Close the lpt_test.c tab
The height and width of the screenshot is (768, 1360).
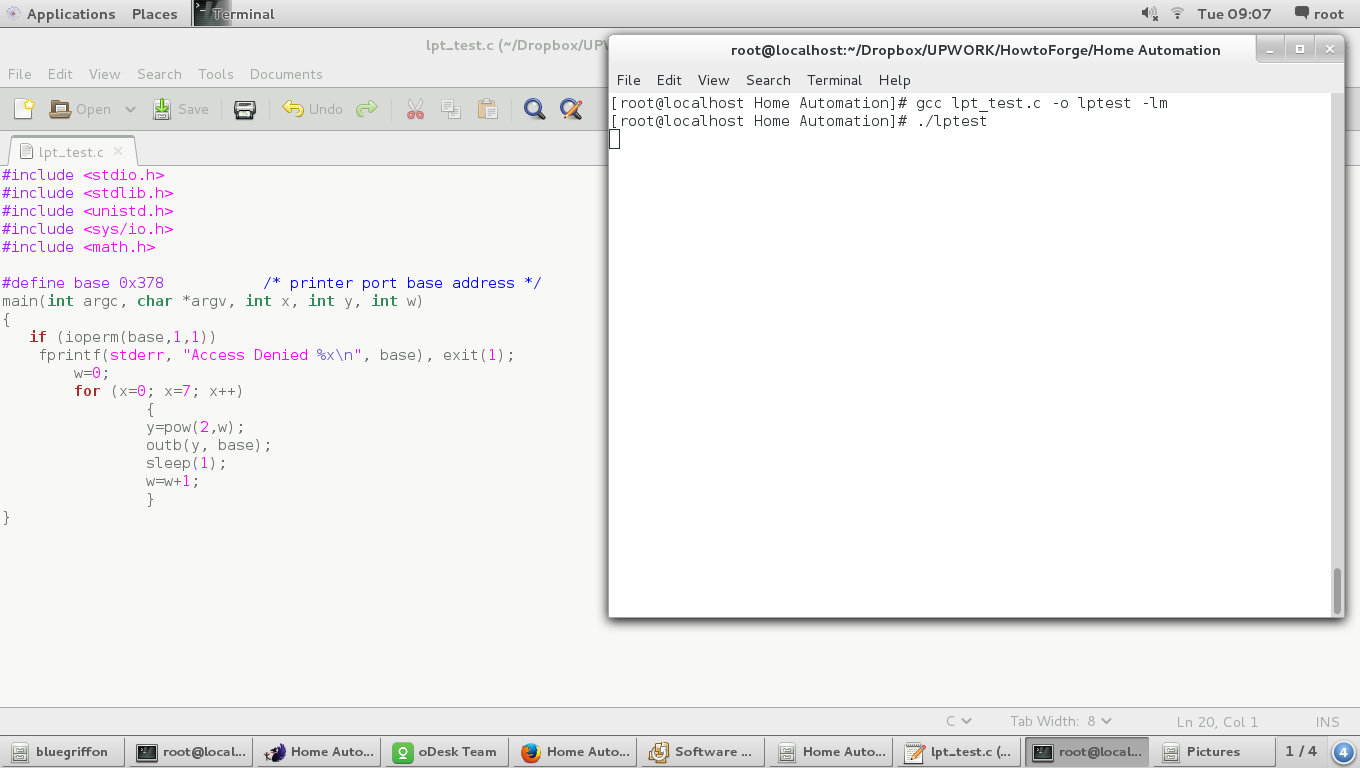[x=118, y=151]
